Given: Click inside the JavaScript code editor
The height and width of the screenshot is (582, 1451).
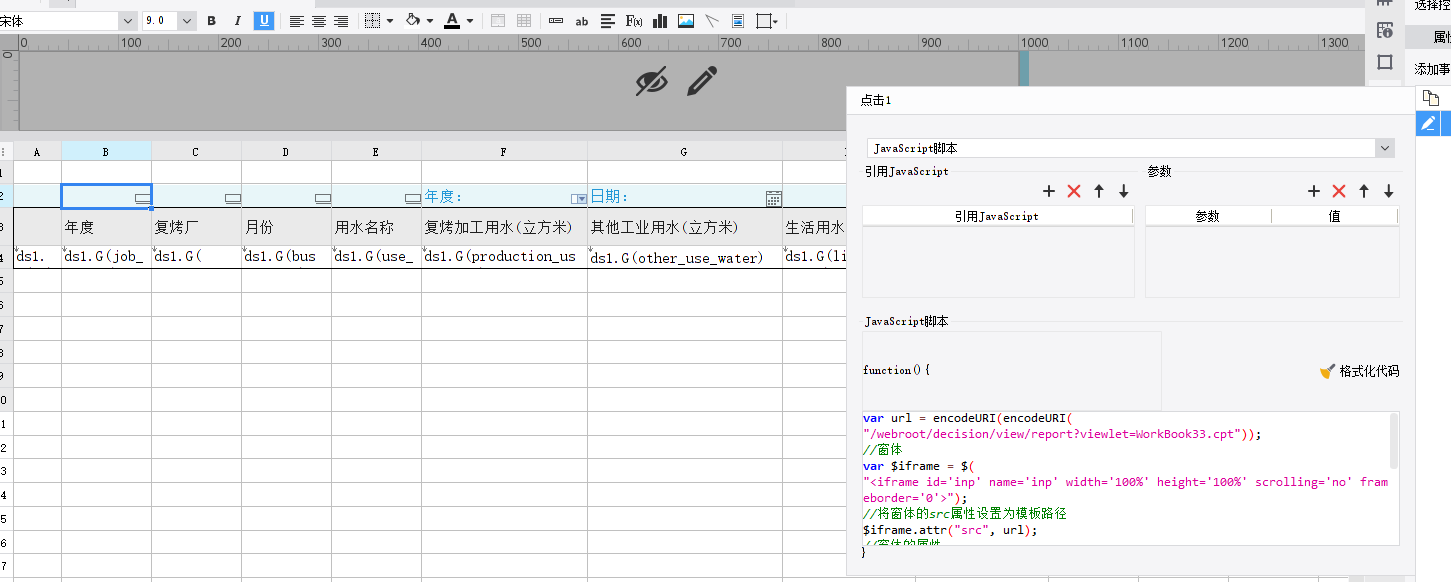Looking at the screenshot, I should (x=1124, y=478).
